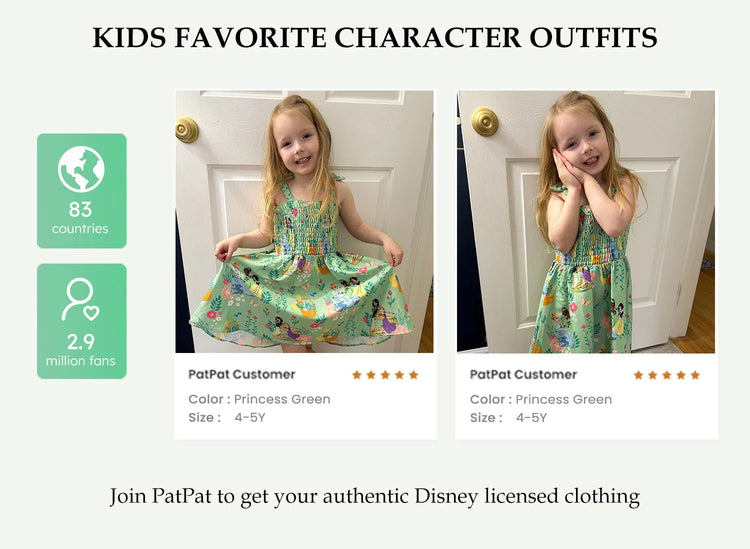Click the "4-5Y" size in left review
The height and width of the screenshot is (549, 750).
(x=250, y=417)
